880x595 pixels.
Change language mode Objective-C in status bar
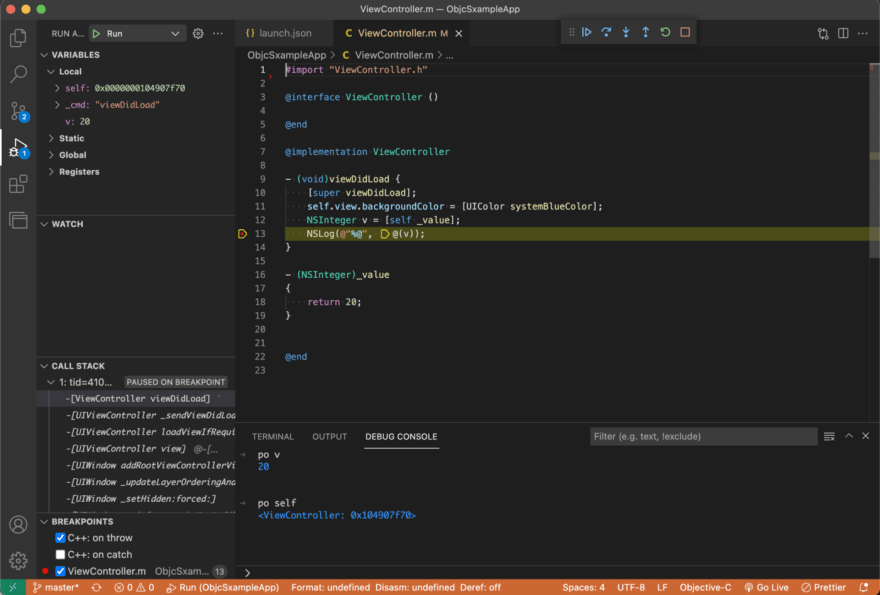(705, 587)
